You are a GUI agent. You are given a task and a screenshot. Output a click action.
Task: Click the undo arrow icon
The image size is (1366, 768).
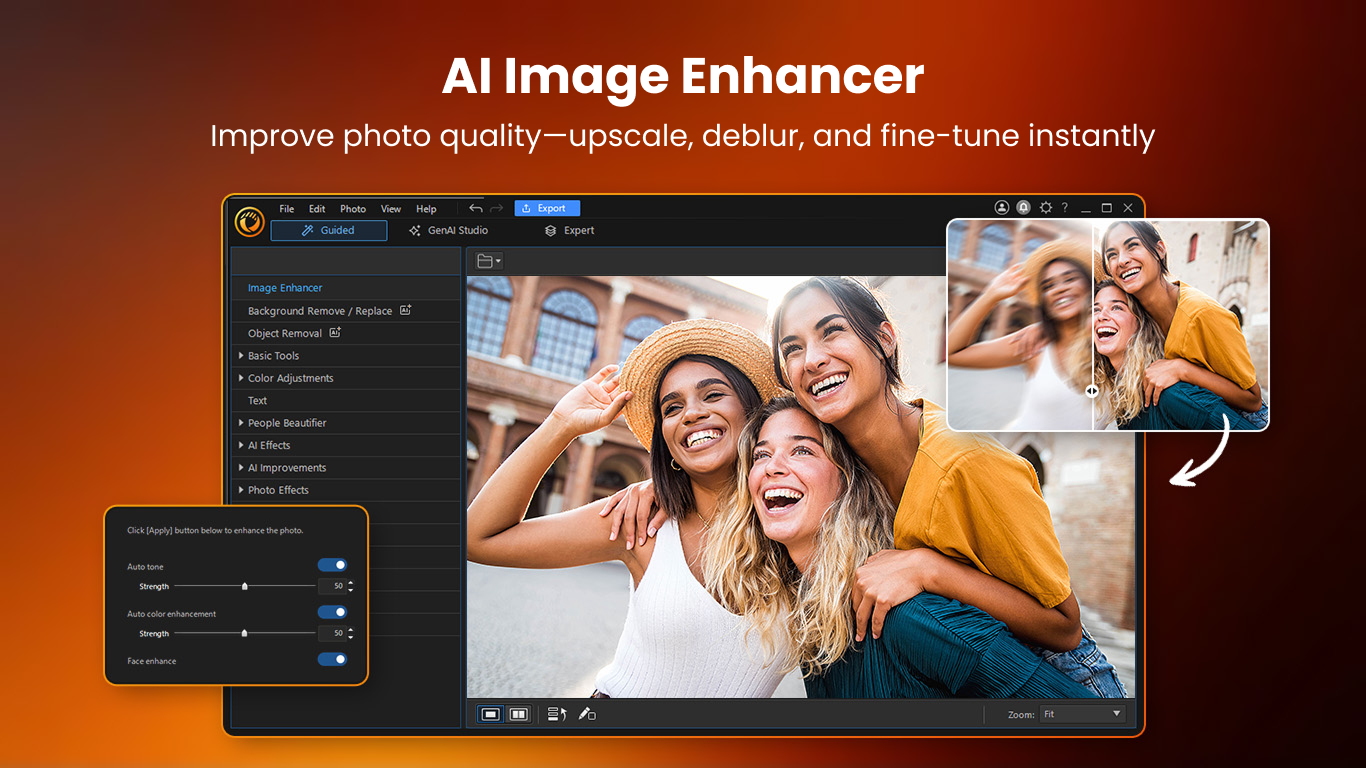pyautogui.click(x=476, y=208)
